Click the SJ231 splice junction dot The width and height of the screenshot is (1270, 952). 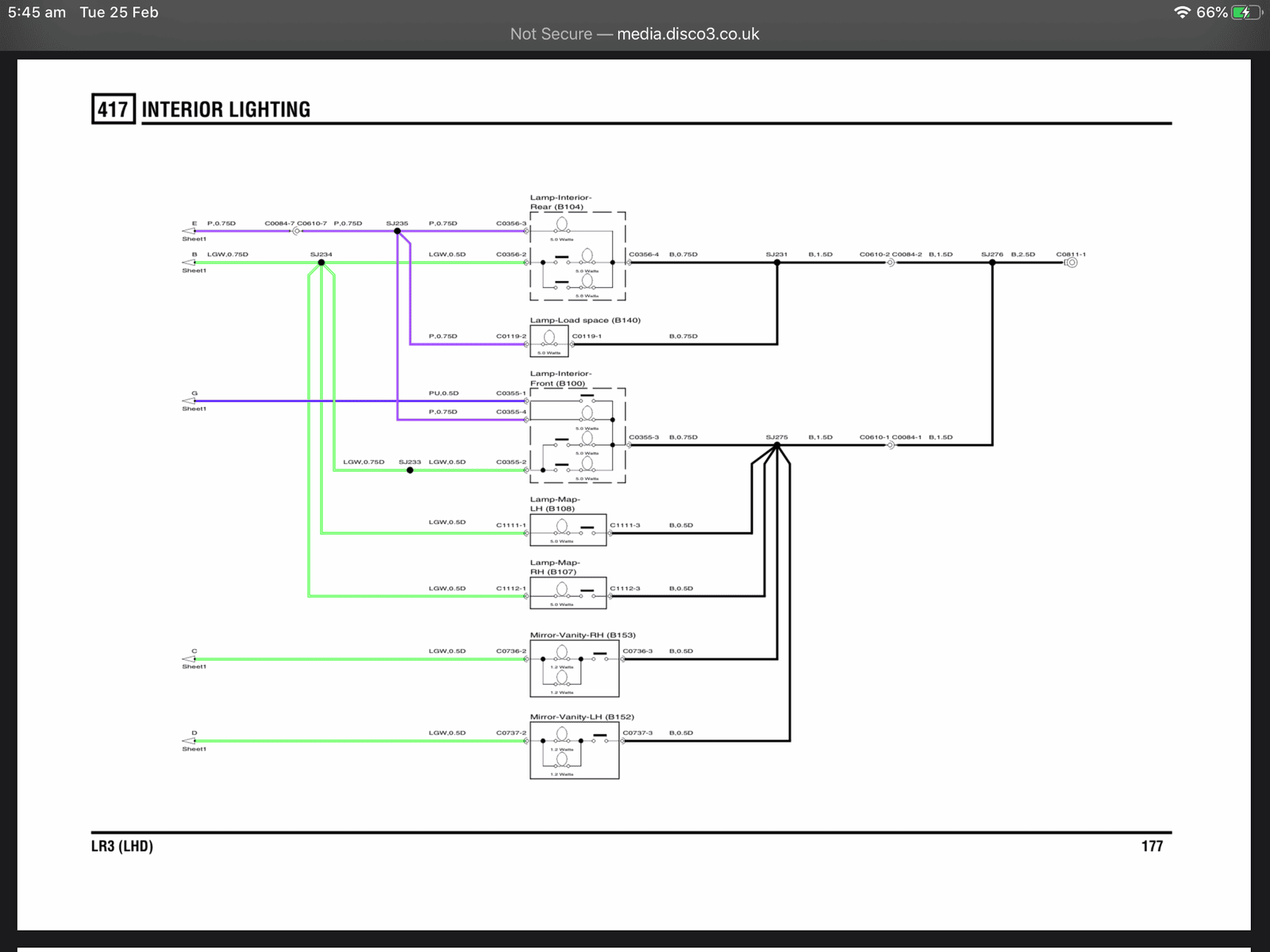(x=777, y=263)
